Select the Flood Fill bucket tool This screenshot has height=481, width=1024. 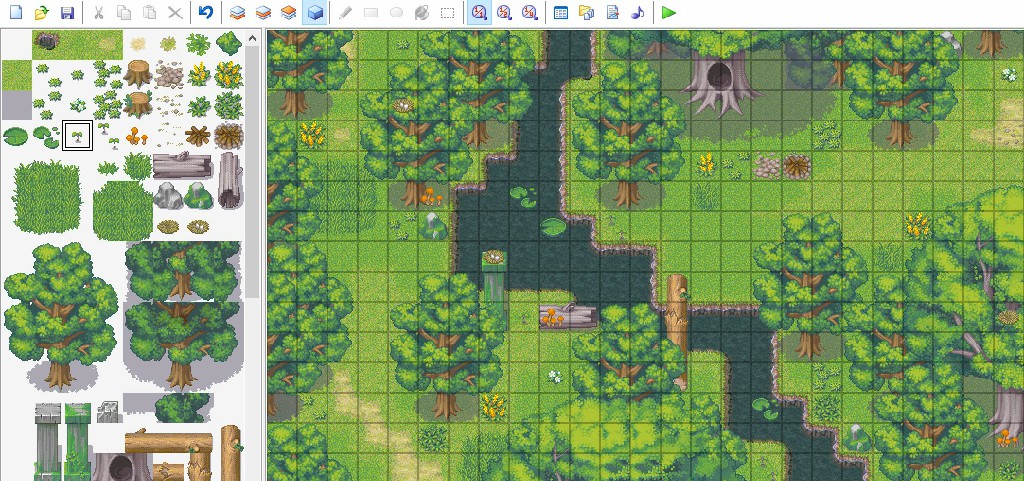[422, 12]
